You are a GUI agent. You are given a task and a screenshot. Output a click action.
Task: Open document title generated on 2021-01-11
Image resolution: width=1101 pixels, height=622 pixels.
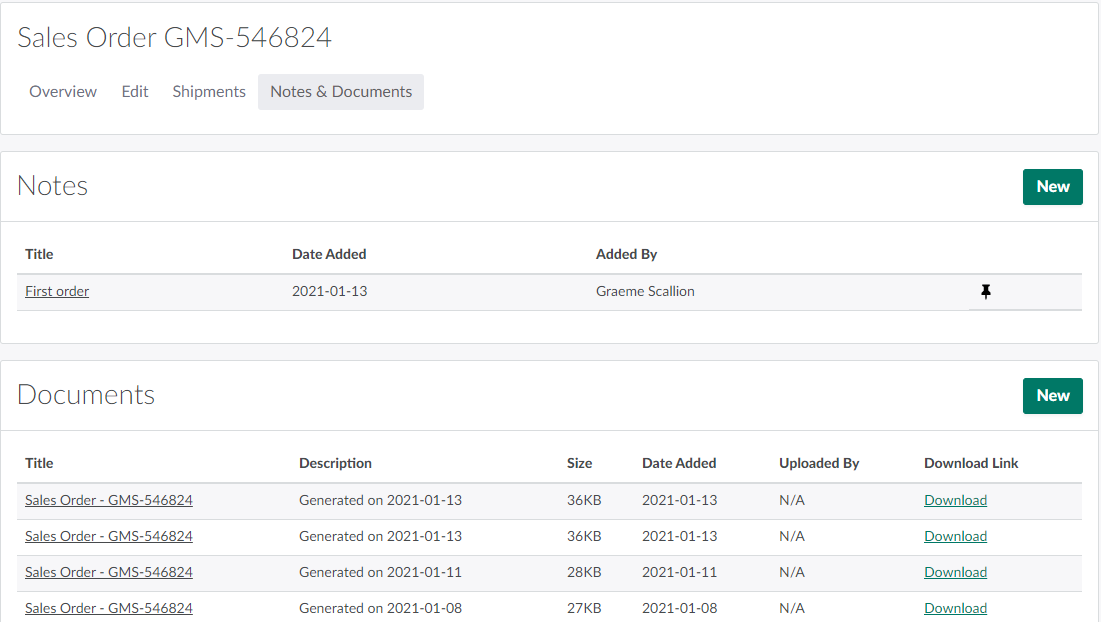click(x=109, y=572)
